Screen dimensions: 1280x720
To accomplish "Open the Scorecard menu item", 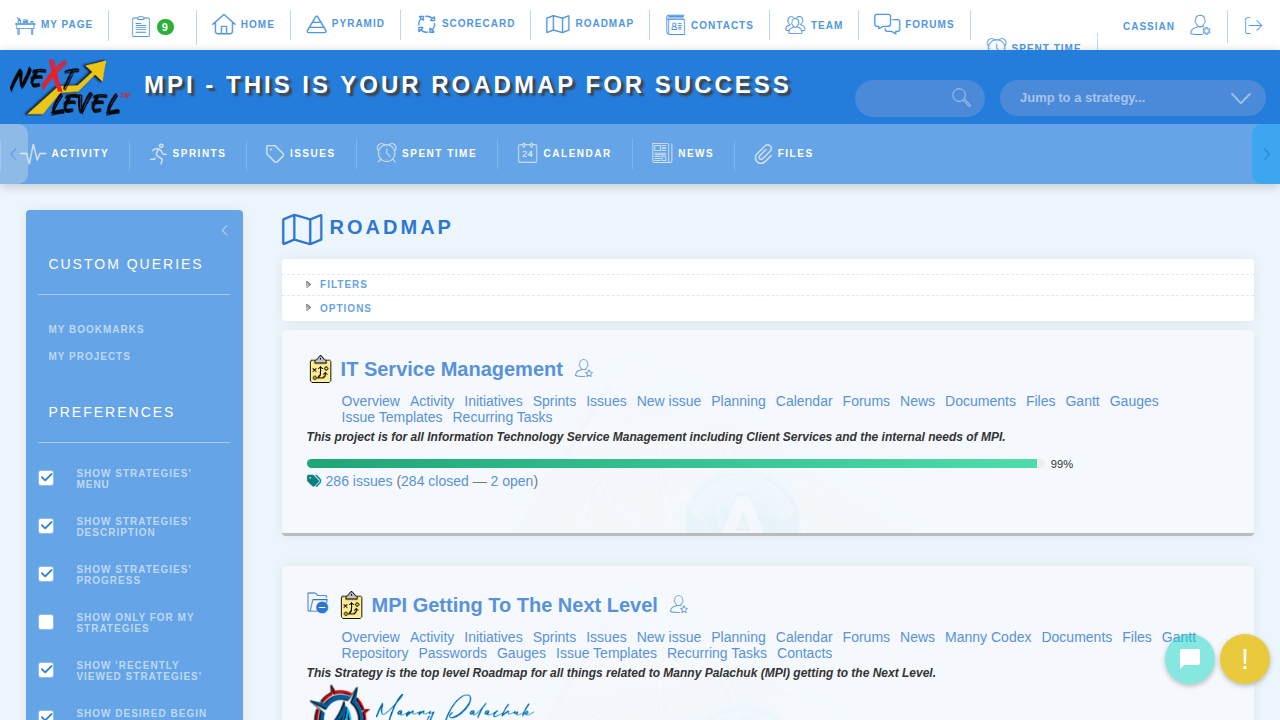I will pyautogui.click(x=466, y=24).
